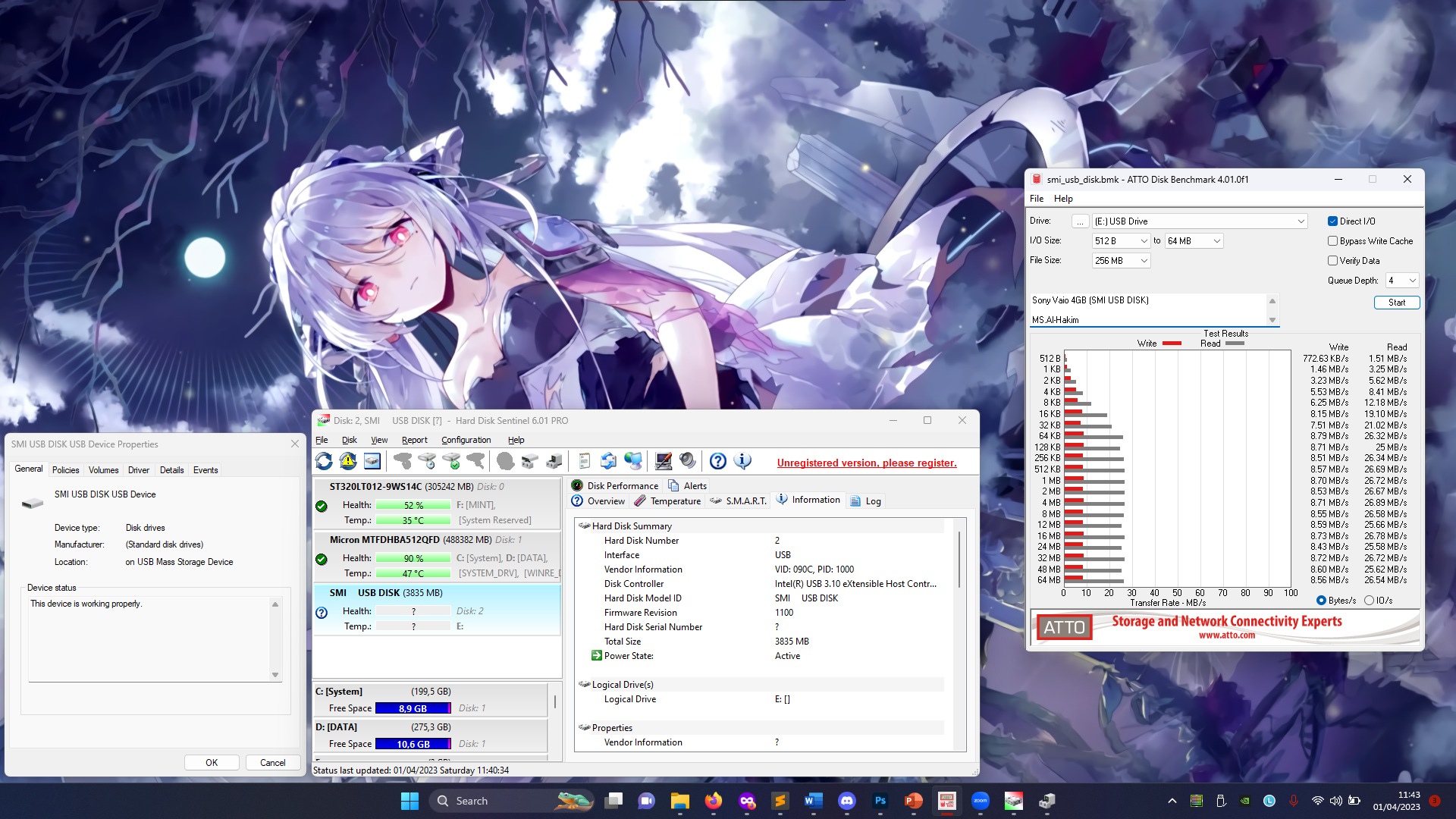Screen dimensions: 1456x819
Task: Open the Policies tab in Device Properties
Action: click(66, 470)
